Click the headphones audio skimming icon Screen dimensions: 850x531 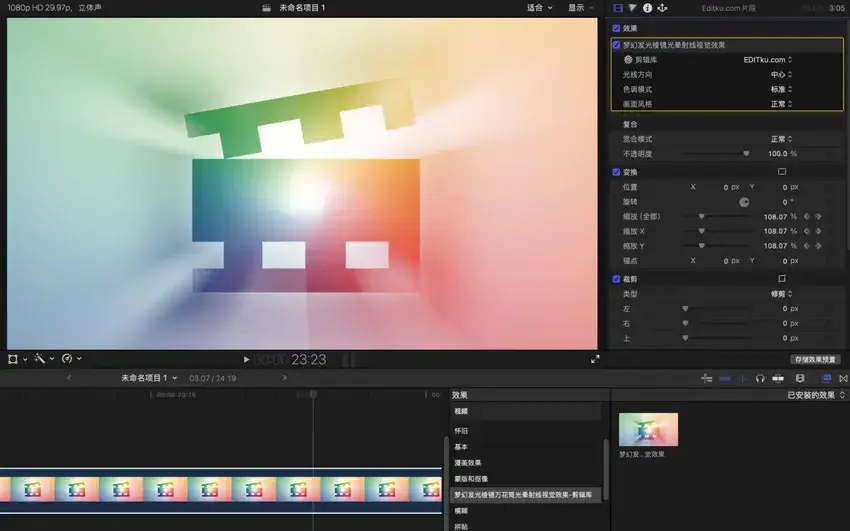(x=760, y=378)
